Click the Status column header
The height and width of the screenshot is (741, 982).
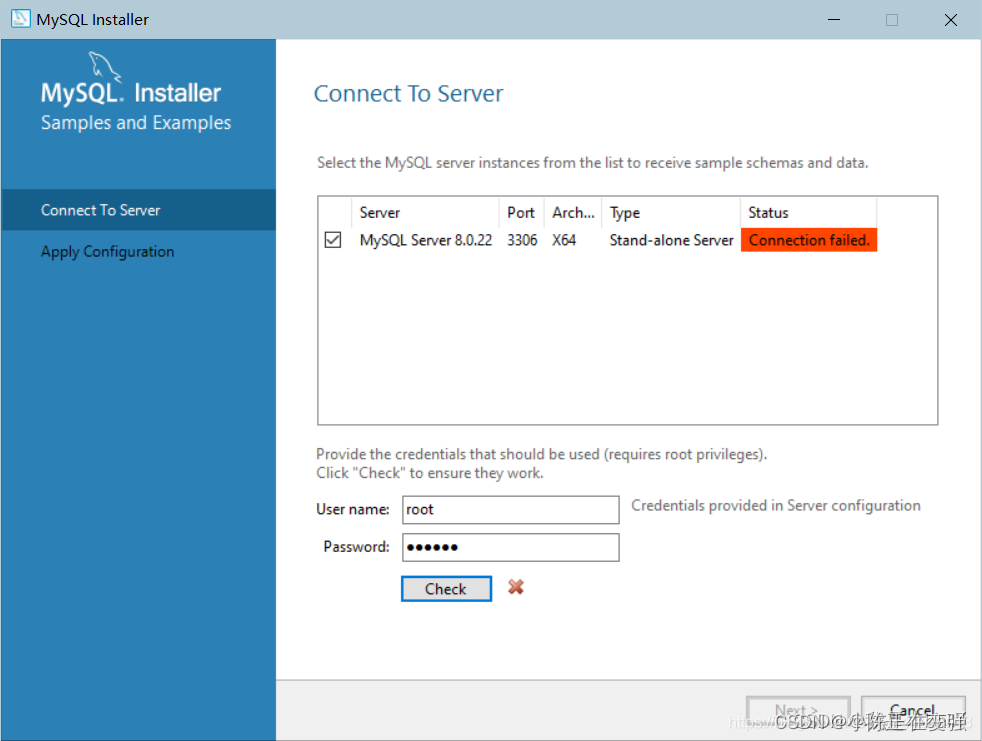coord(768,212)
